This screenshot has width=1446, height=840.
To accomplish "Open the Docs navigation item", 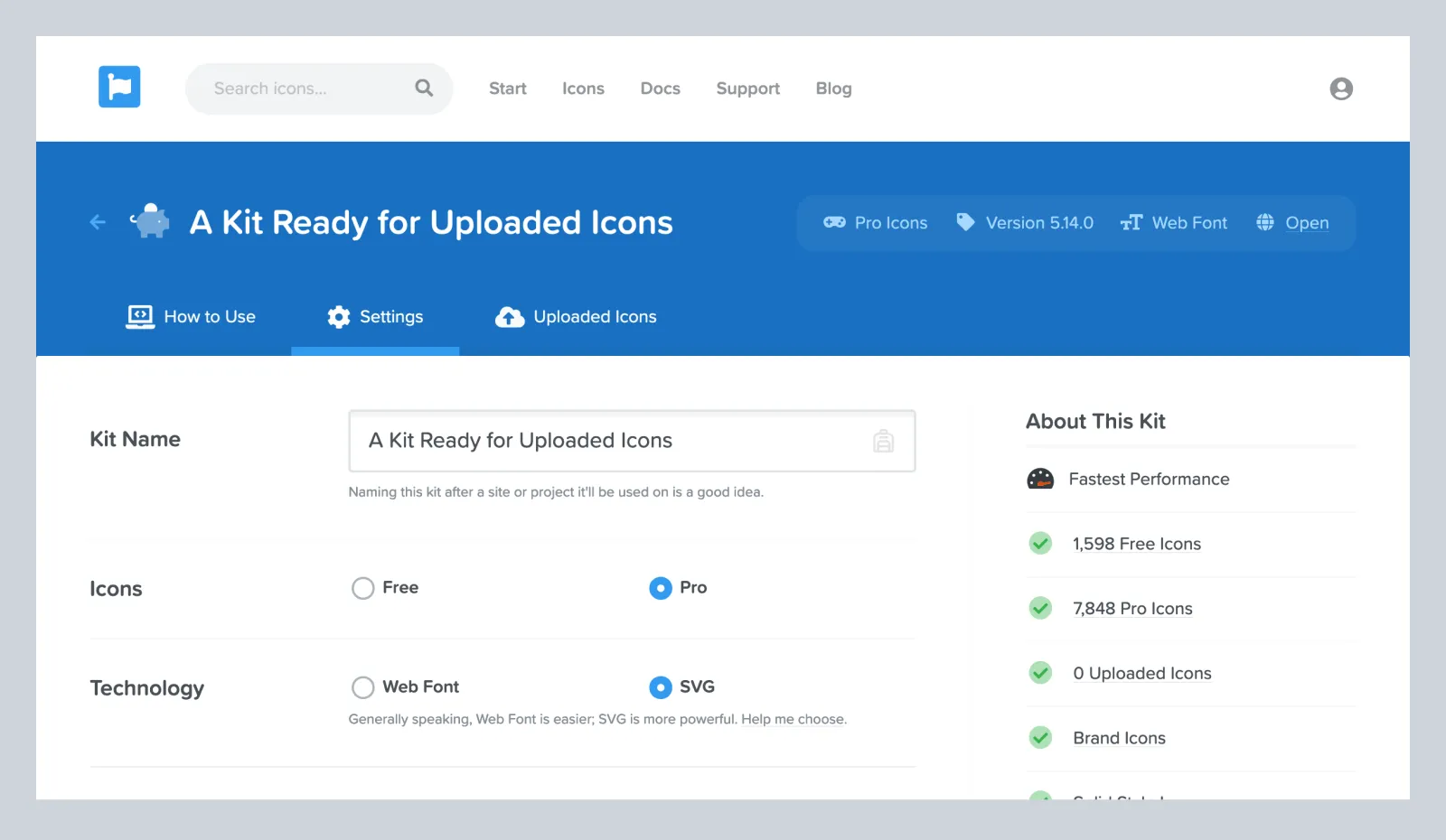I will point(660,88).
